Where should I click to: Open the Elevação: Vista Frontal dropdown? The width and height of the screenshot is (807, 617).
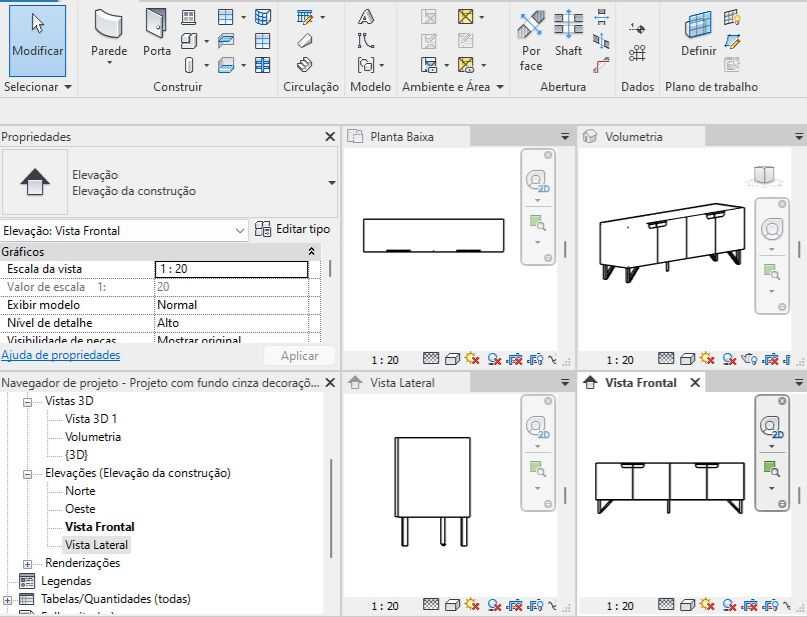[x=124, y=231]
